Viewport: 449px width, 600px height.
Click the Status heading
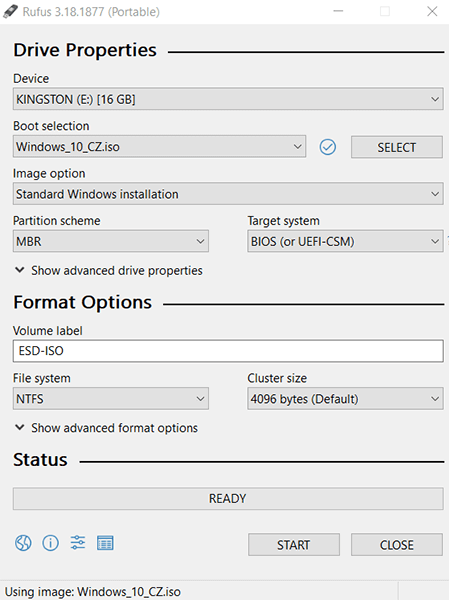[40, 460]
